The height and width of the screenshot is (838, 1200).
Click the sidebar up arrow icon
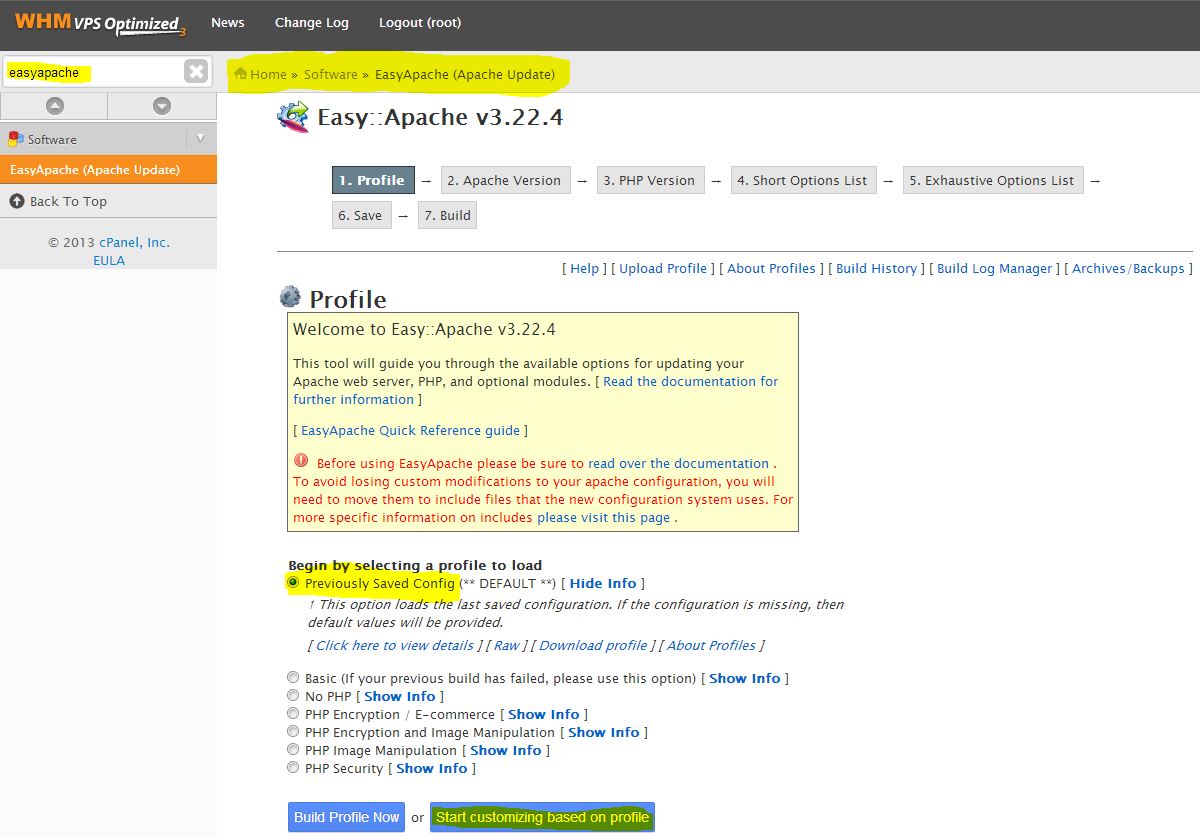pyautogui.click(x=55, y=106)
